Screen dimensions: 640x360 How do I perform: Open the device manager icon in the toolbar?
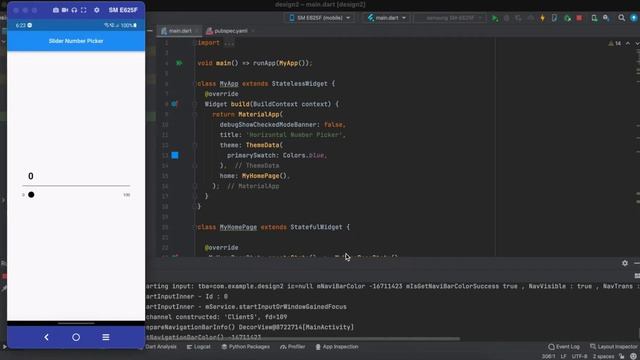[594, 18]
